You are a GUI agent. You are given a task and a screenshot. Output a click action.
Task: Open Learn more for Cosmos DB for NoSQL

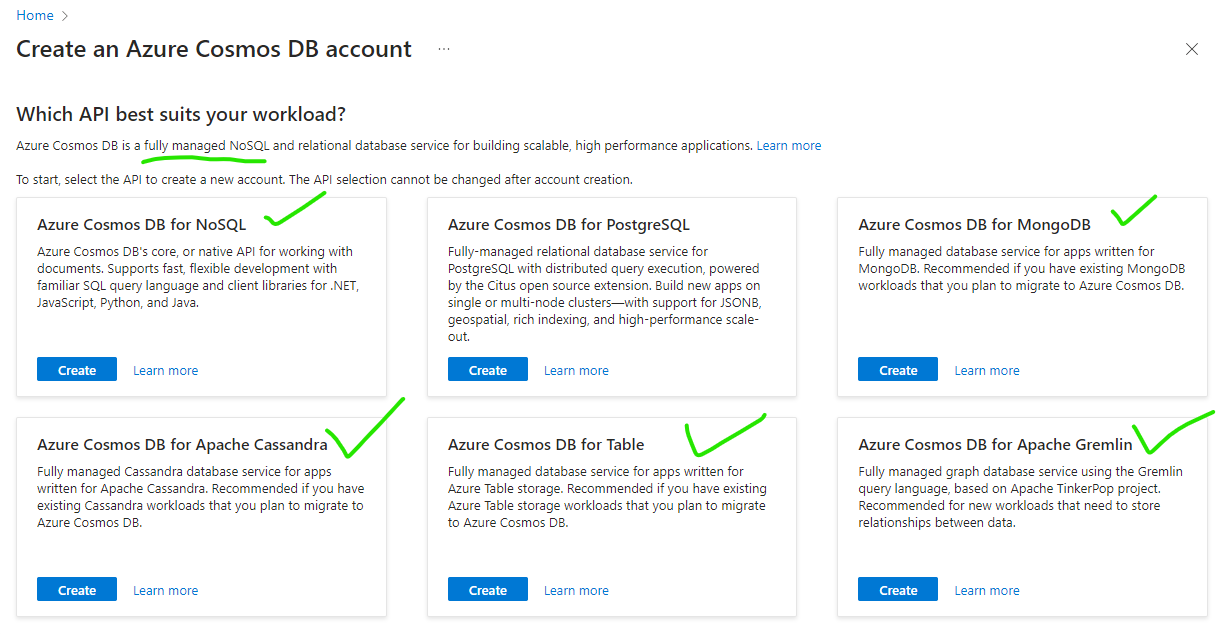click(x=165, y=370)
